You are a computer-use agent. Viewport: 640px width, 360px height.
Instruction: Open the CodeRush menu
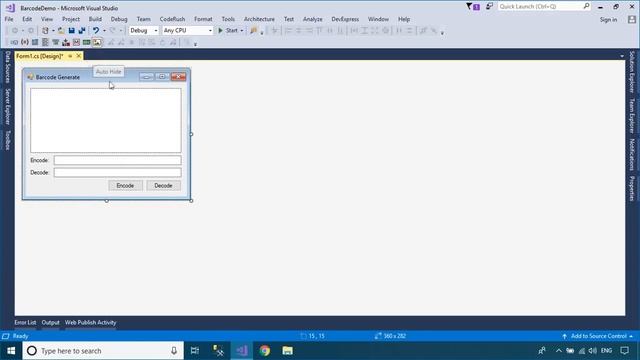[x=172, y=19]
